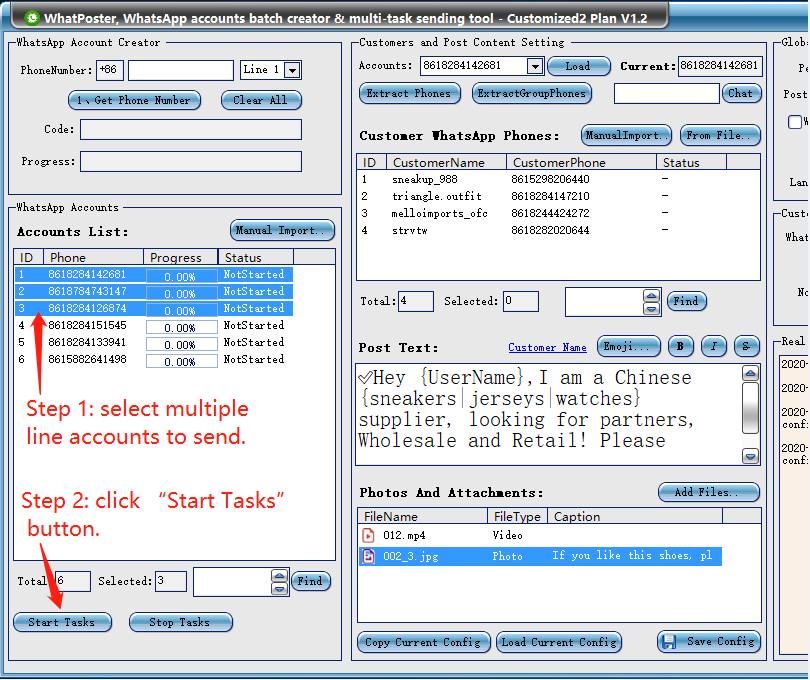Viewport: 810px width, 680px height.
Task: Select account row 8618284142681
Action: click(x=154, y=274)
